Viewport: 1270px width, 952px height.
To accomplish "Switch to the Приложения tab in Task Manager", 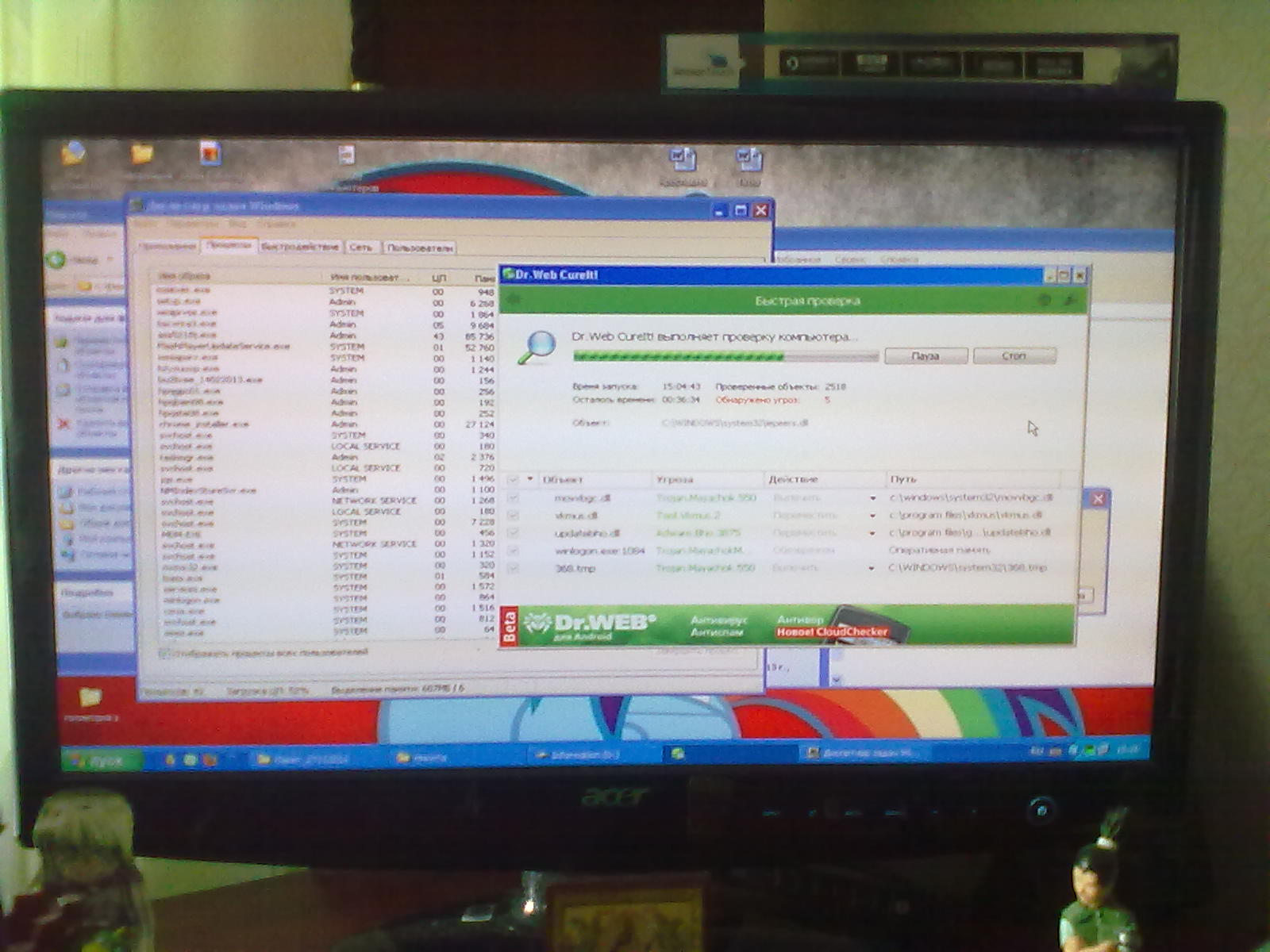I will pyautogui.click(x=168, y=246).
